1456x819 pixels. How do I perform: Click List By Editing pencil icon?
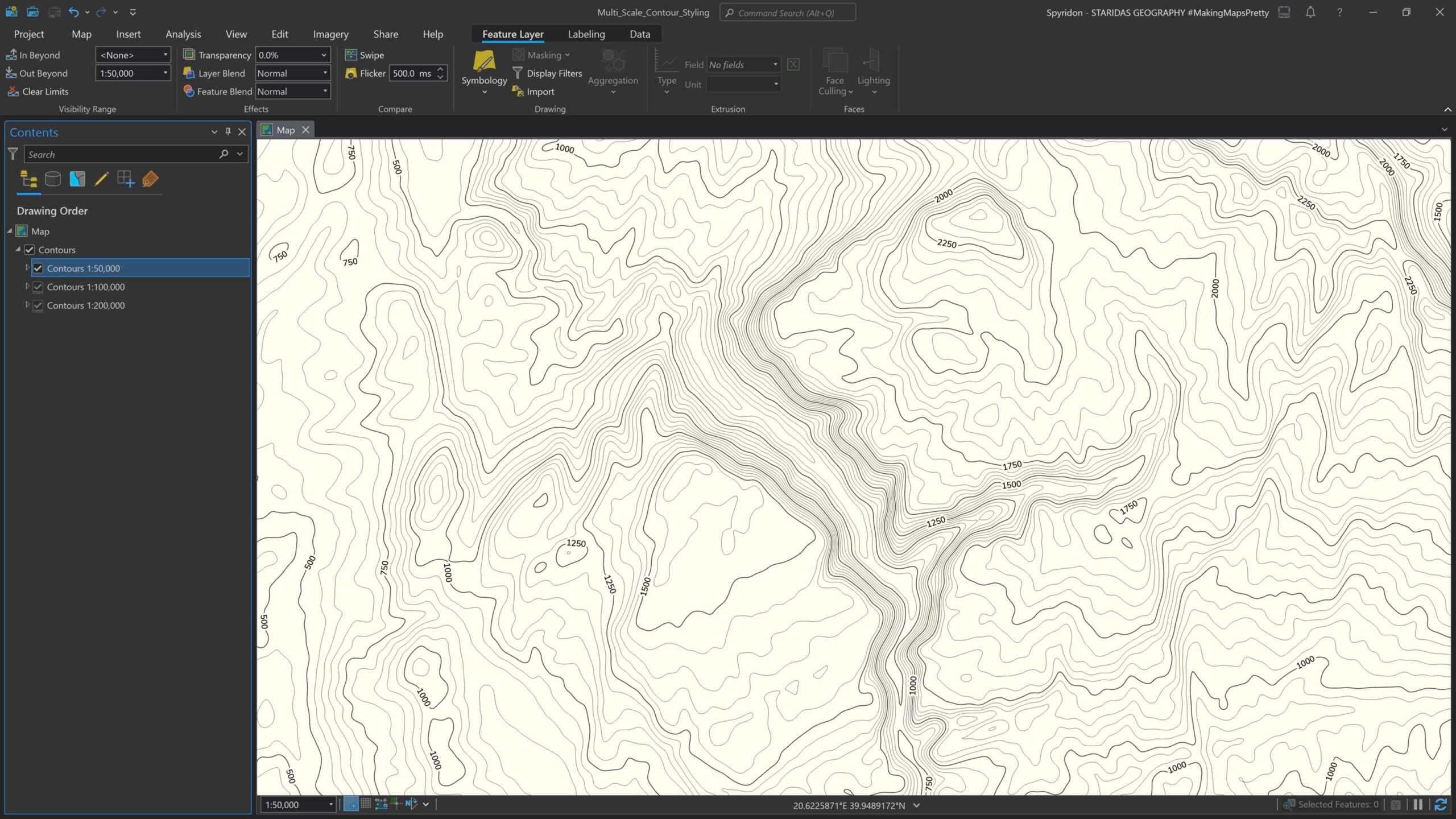pyautogui.click(x=101, y=179)
